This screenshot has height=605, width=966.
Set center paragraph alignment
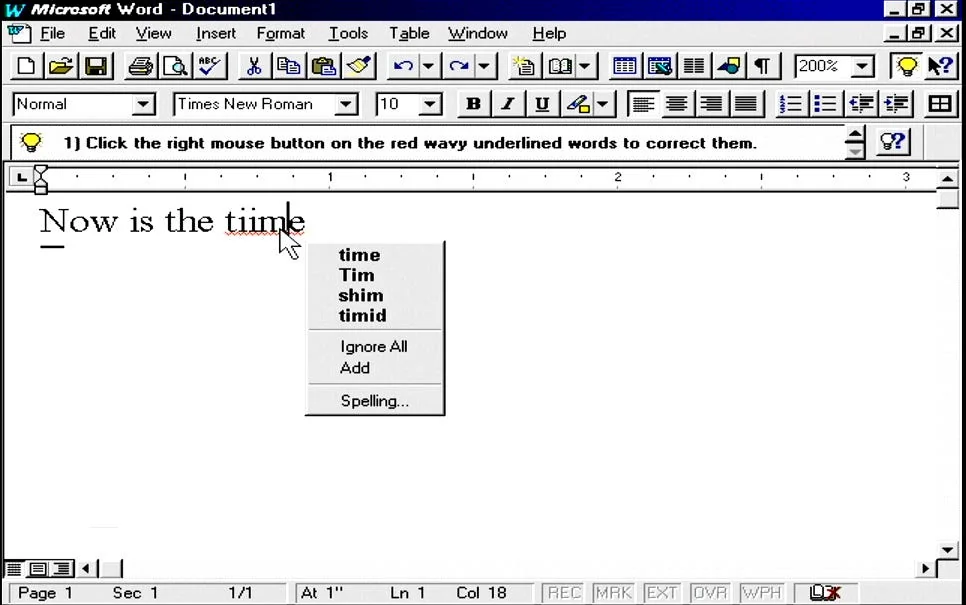pyautogui.click(x=676, y=105)
